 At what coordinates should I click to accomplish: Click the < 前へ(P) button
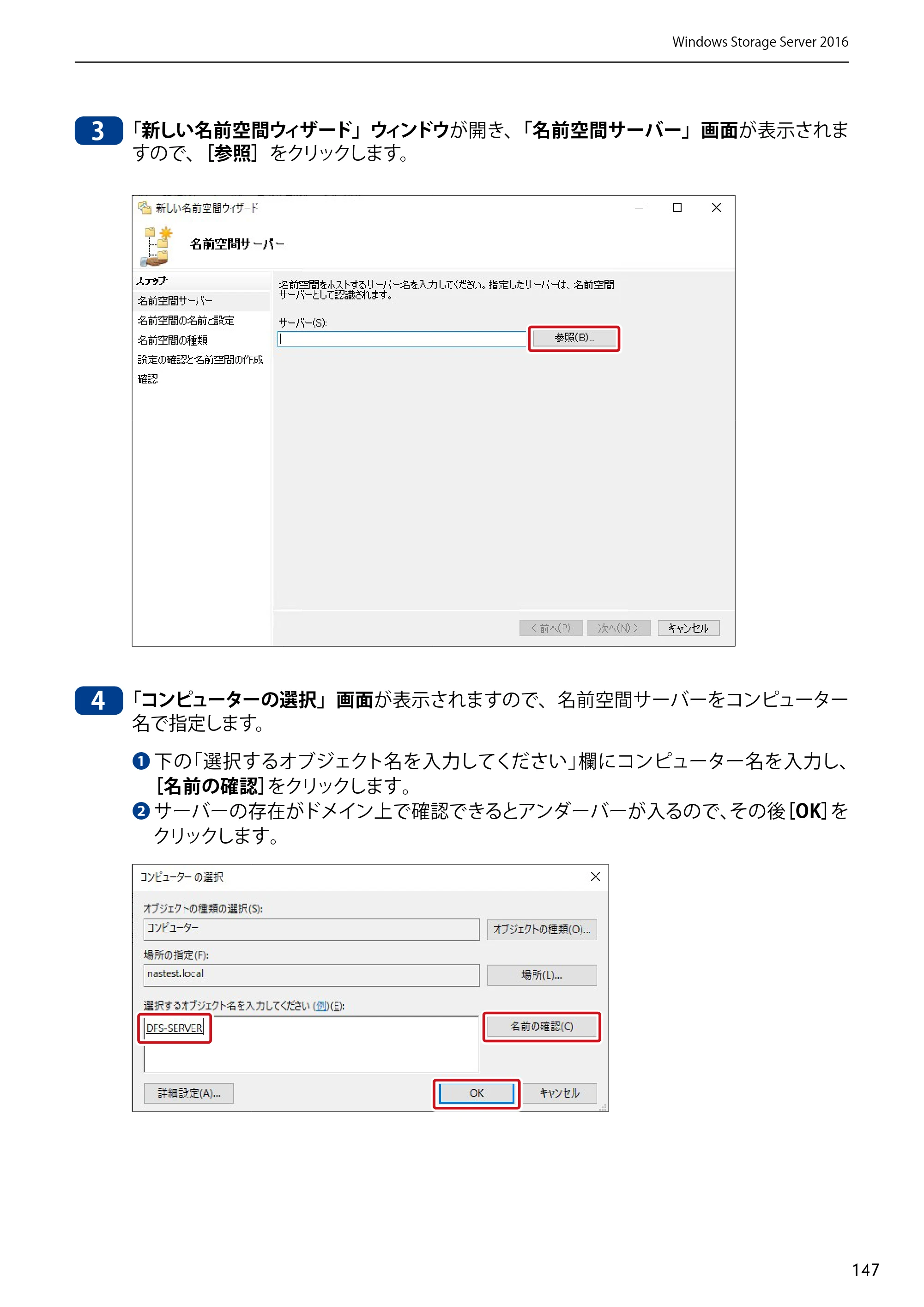[x=551, y=628]
